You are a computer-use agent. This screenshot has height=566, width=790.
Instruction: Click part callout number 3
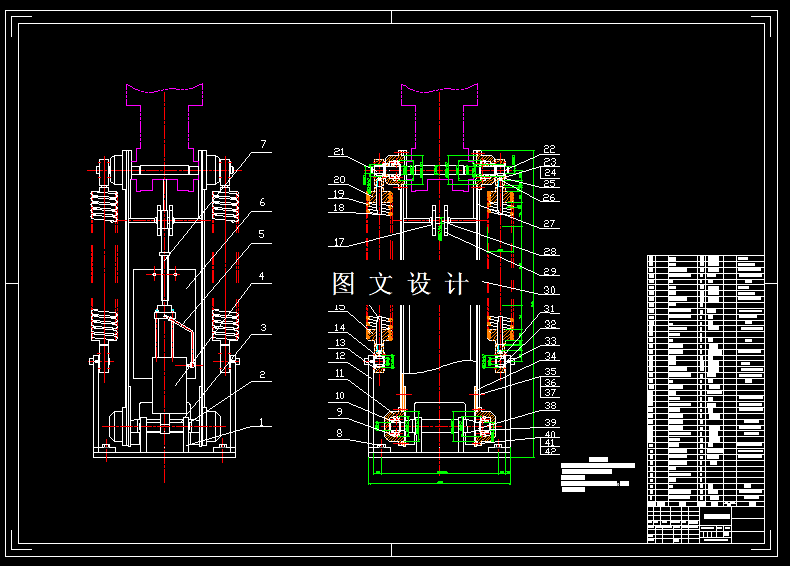(263, 328)
